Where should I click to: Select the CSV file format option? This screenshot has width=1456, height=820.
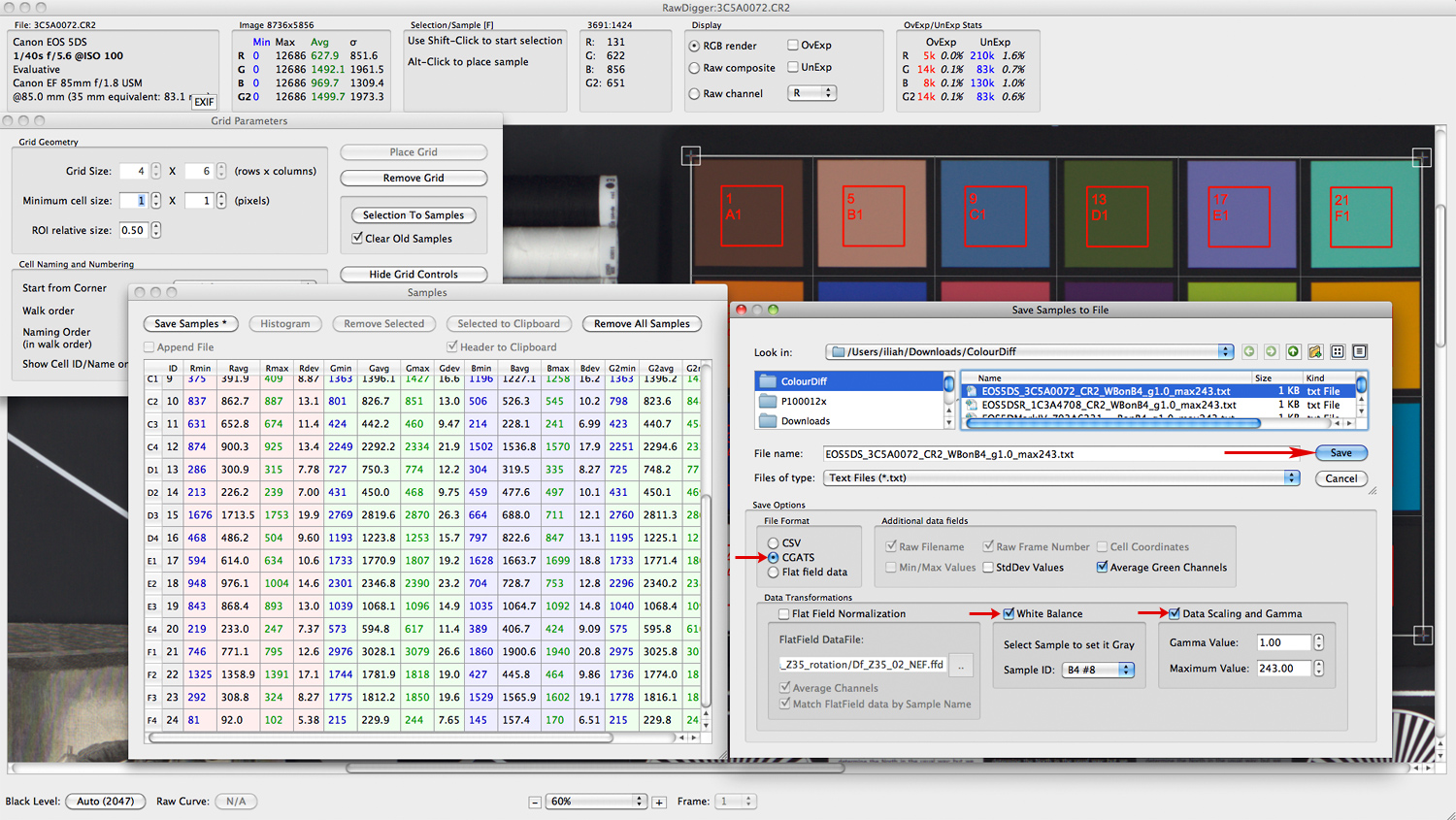774,543
